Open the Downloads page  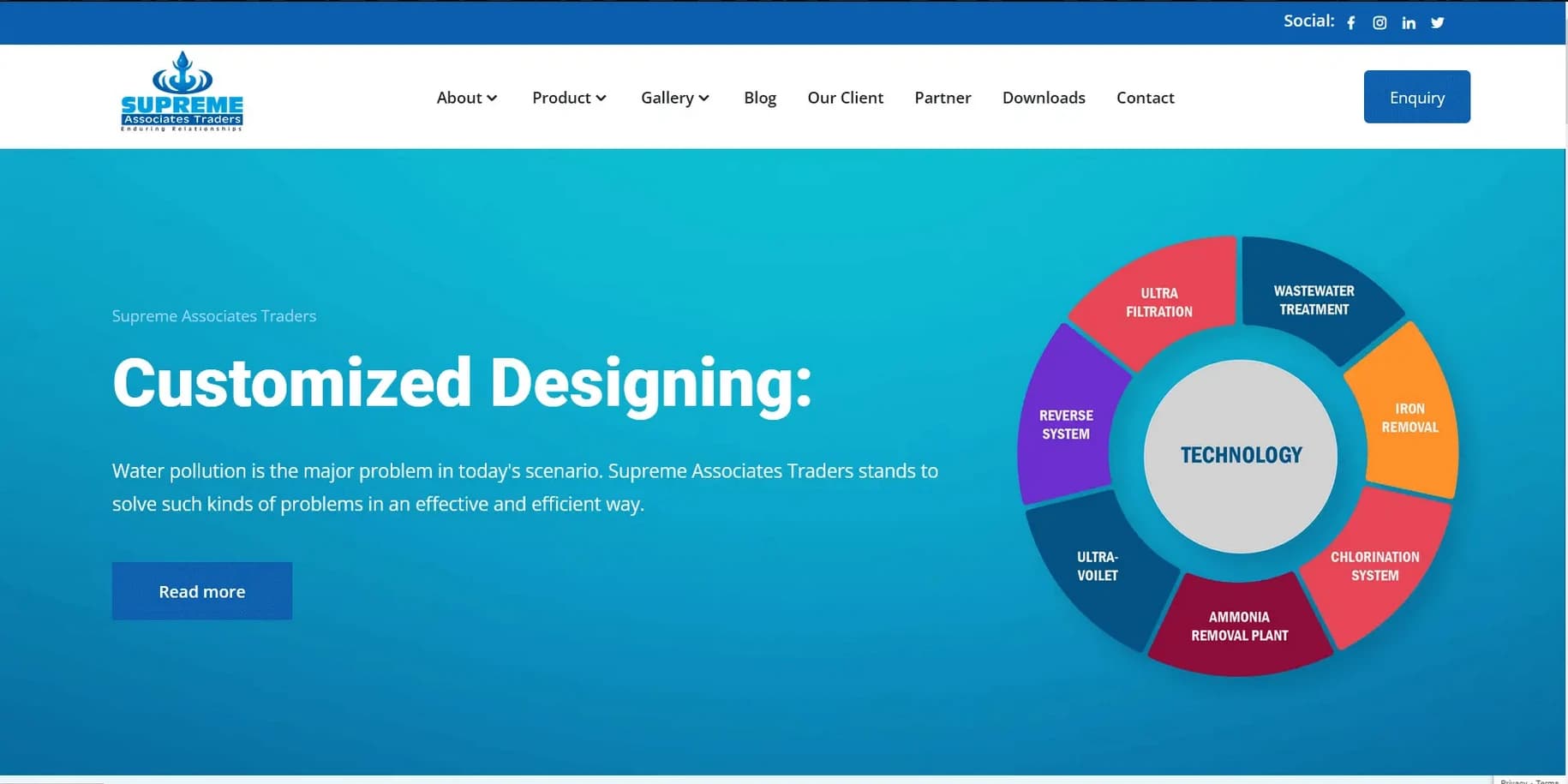pos(1044,98)
